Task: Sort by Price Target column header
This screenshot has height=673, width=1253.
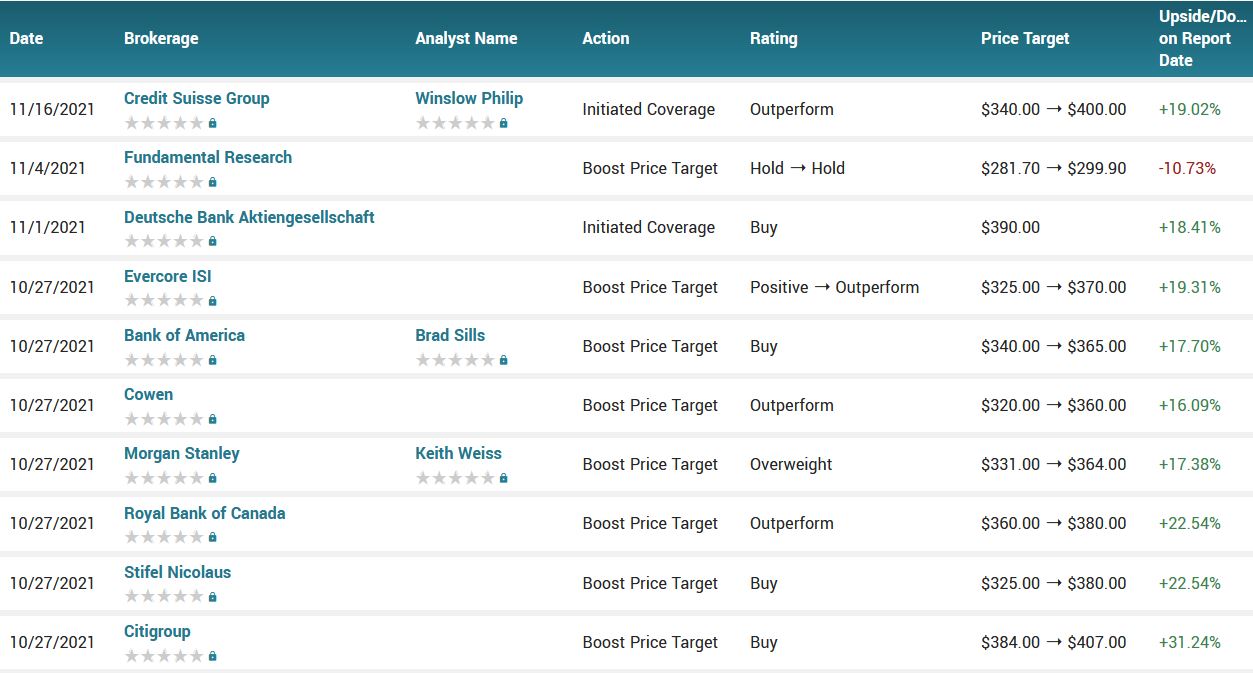Action: (1025, 38)
